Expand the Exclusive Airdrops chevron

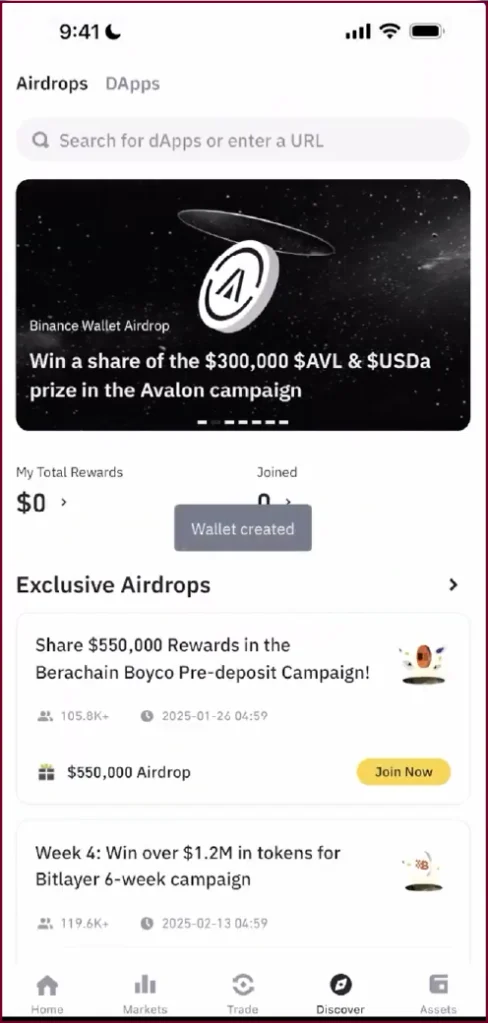tap(453, 585)
